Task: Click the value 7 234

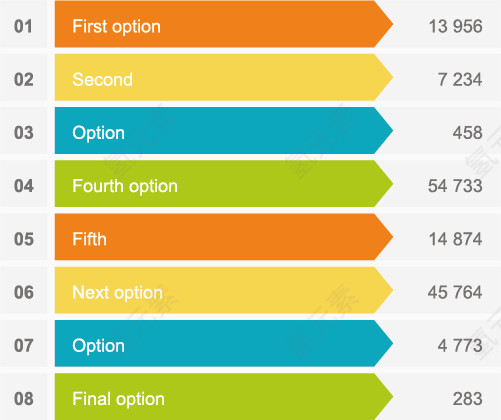Action: tap(460, 80)
